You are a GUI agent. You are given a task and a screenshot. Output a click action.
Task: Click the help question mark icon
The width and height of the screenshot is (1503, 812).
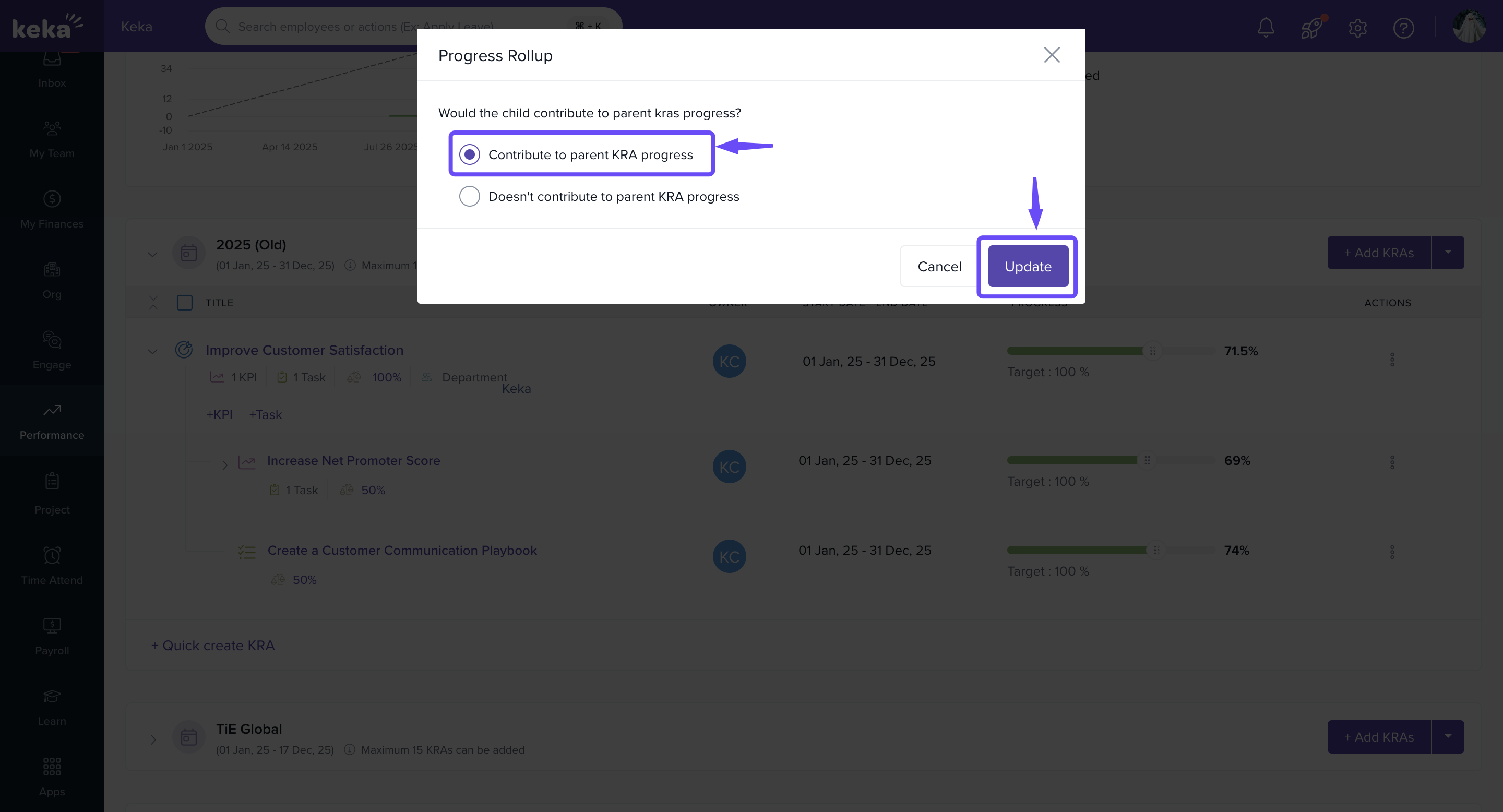point(1403,28)
